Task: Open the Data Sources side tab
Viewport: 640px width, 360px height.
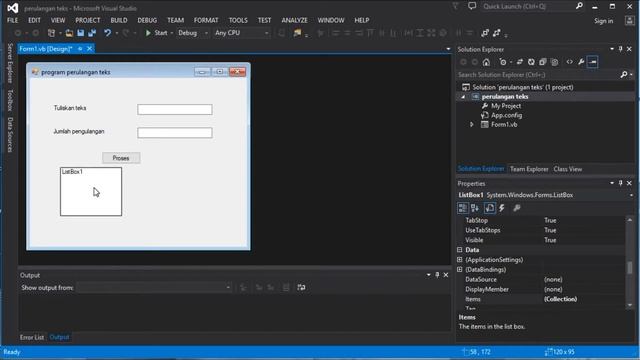Action: coord(11,135)
